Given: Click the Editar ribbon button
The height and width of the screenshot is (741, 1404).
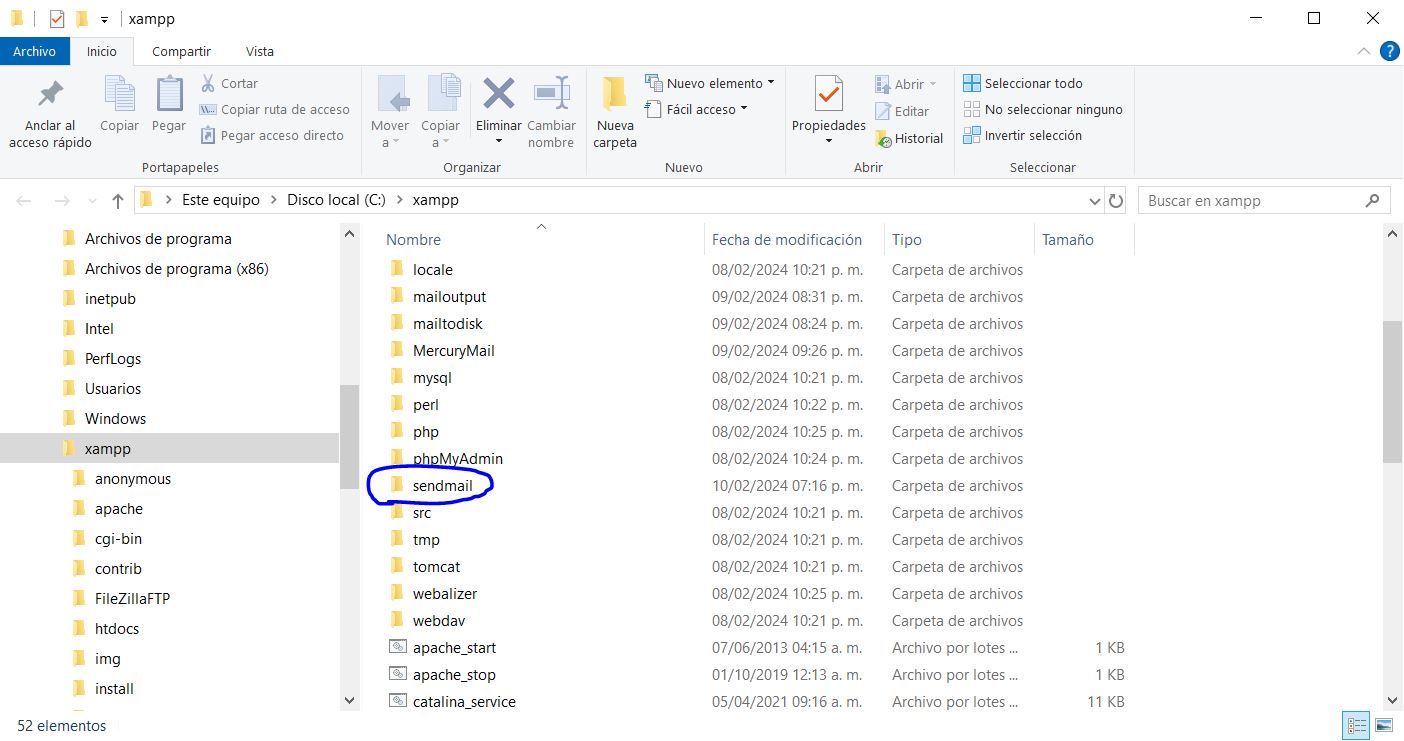Looking at the screenshot, I should click(902, 111).
